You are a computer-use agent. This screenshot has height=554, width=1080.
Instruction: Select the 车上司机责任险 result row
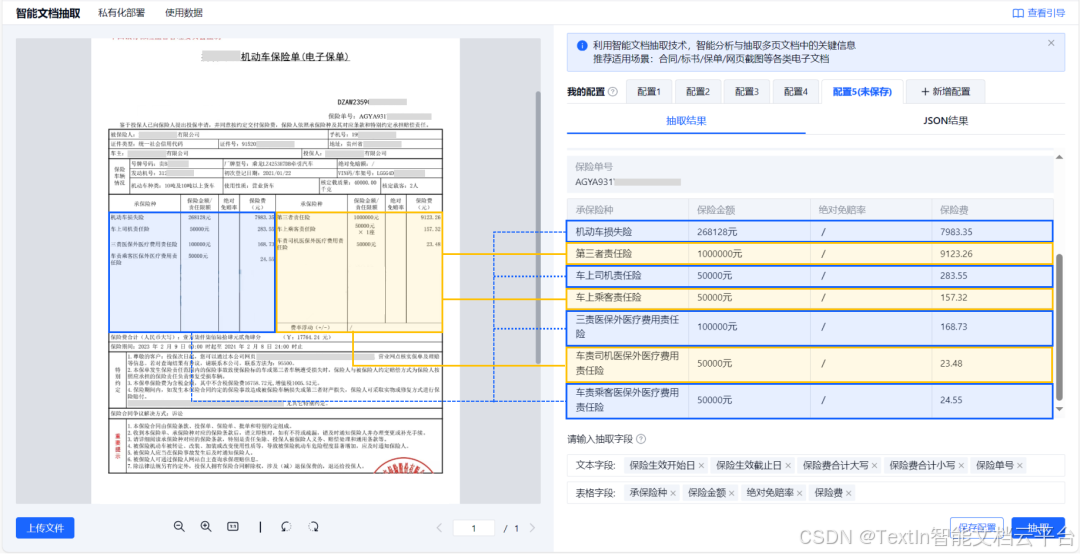[809, 276]
